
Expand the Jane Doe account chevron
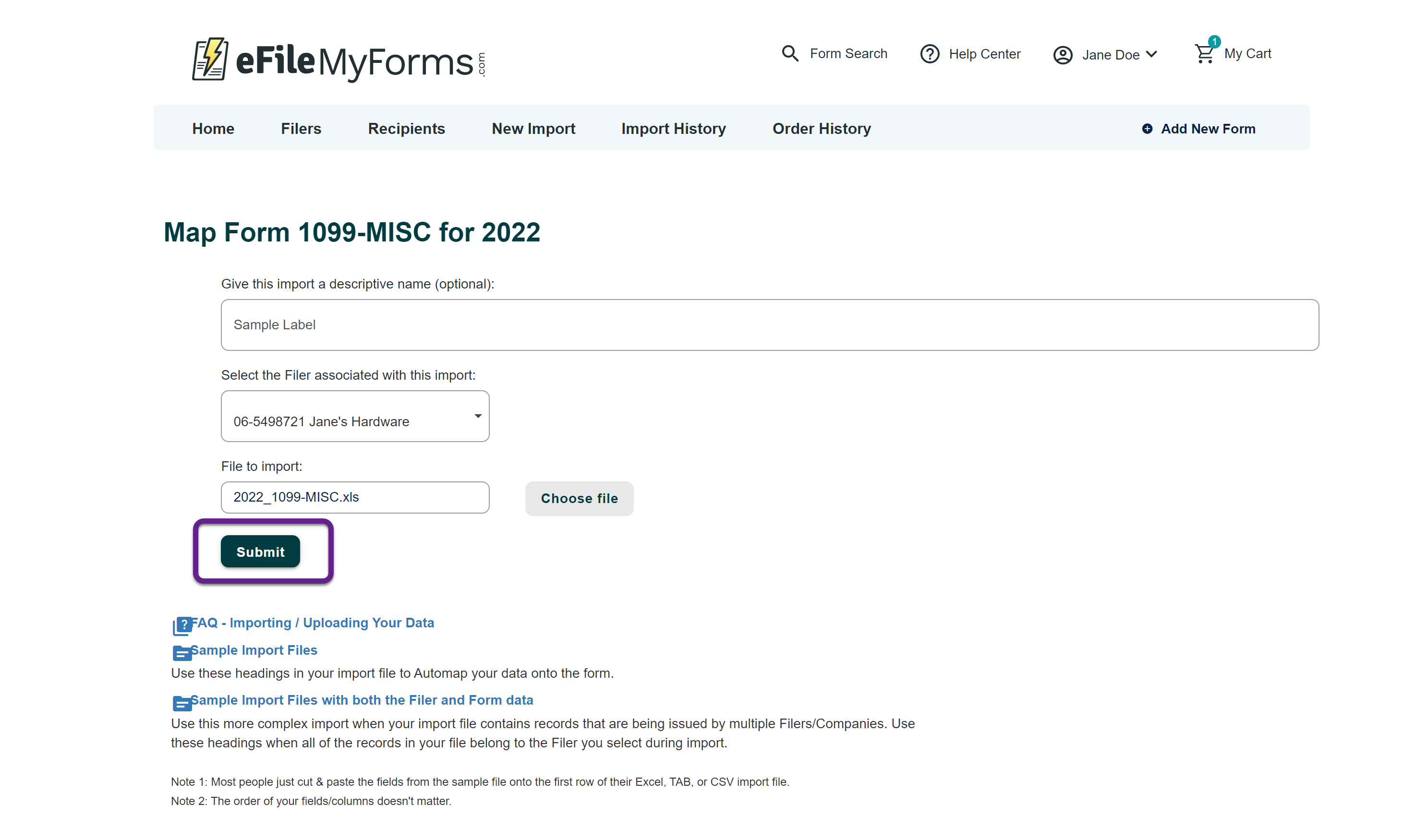1151,54
